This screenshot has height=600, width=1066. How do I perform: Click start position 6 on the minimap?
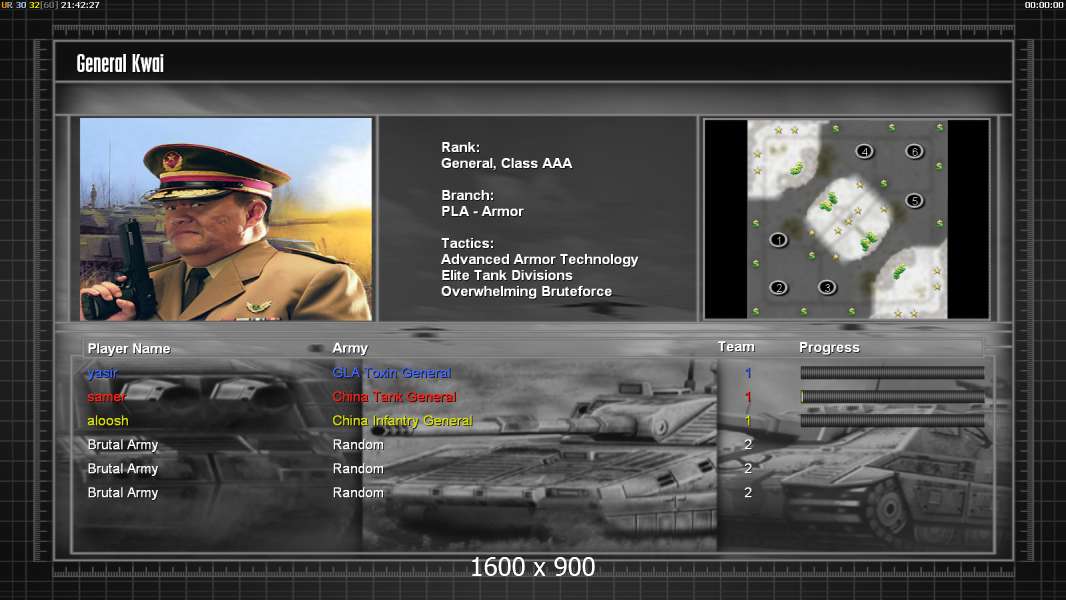[x=914, y=151]
